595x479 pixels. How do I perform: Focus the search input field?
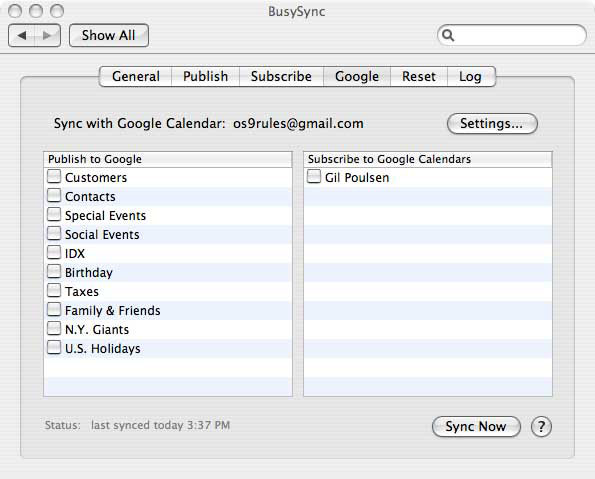click(512, 35)
